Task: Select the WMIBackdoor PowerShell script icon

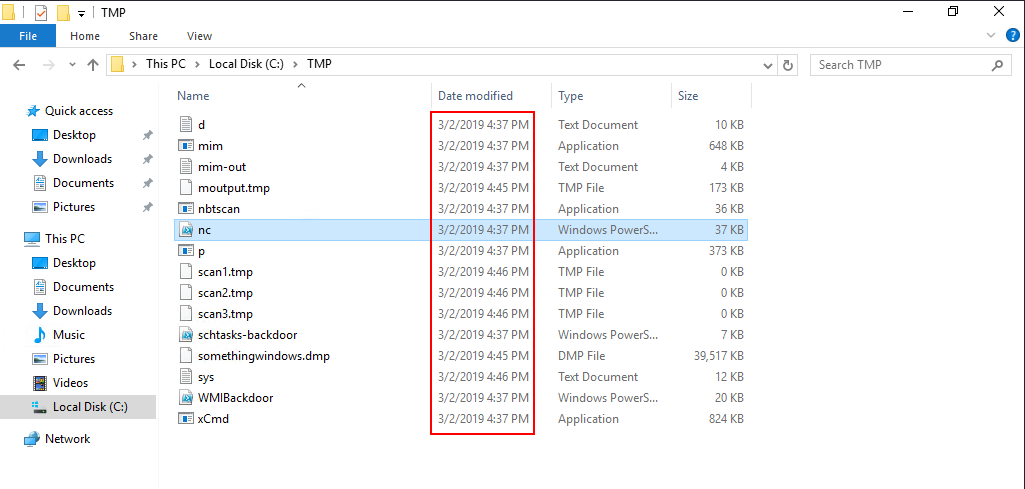Action: (x=185, y=398)
